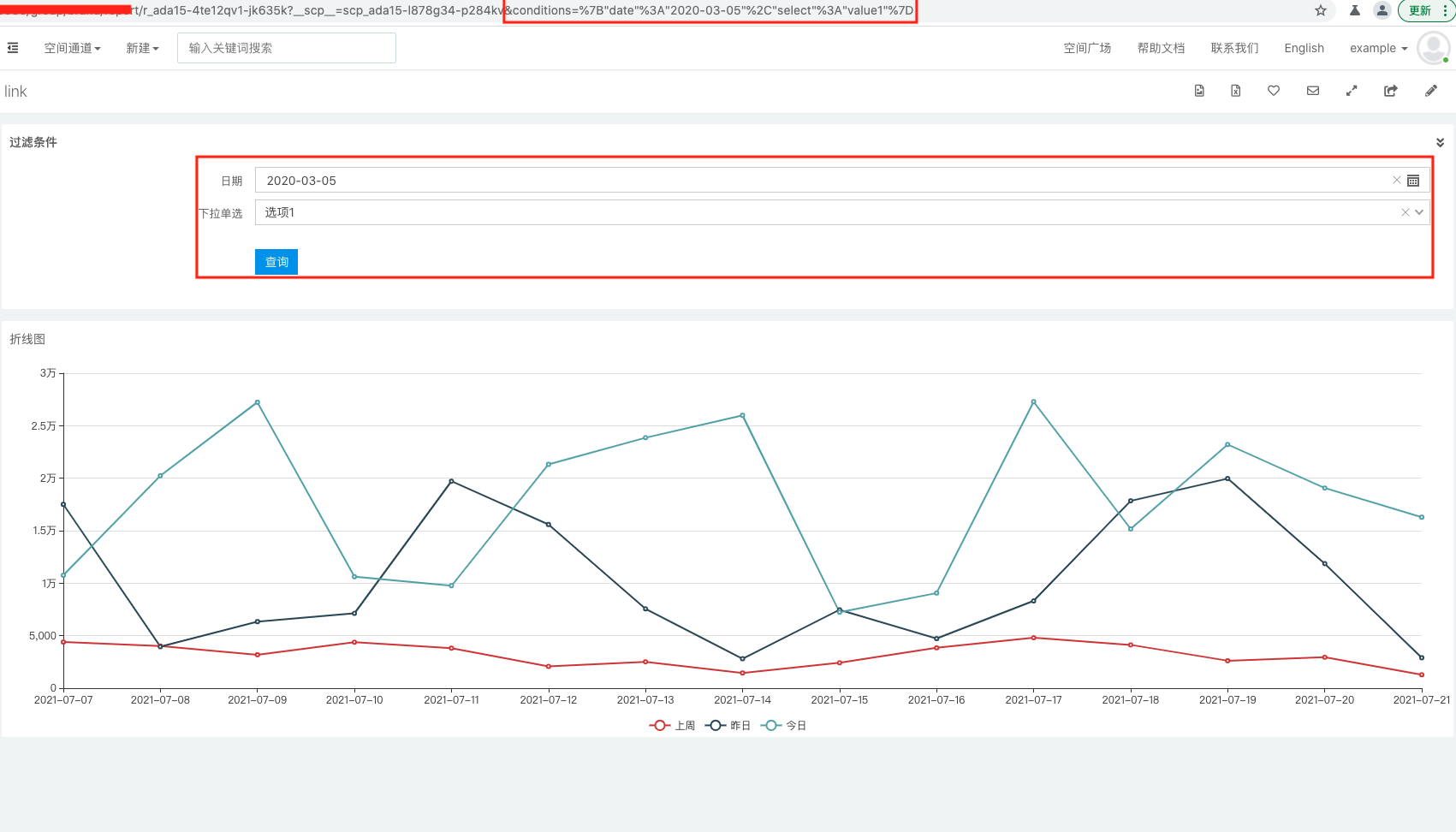The image size is (1456, 832).
Task: Bookmark page with browser star icon
Action: (x=1321, y=10)
